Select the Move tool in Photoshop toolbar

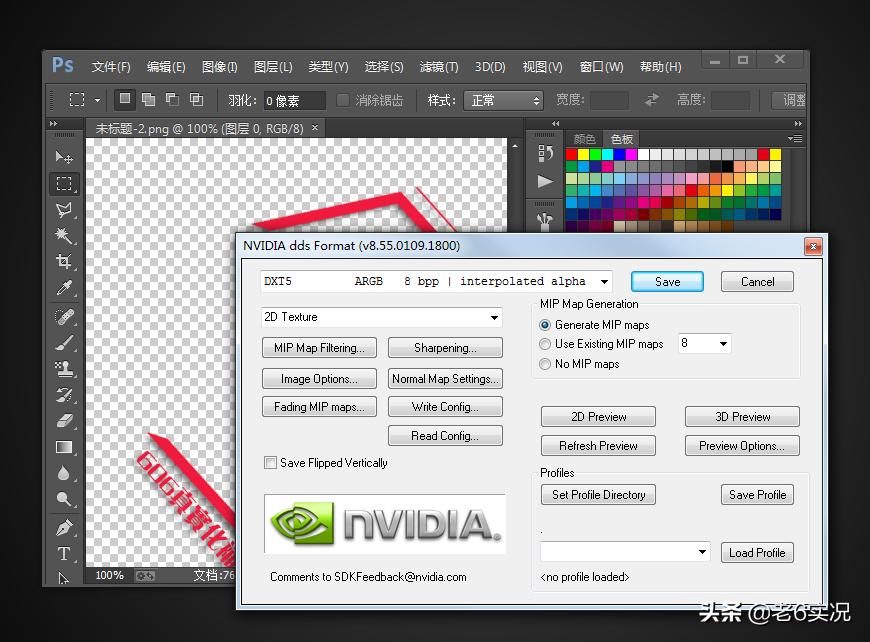pyautogui.click(x=64, y=157)
